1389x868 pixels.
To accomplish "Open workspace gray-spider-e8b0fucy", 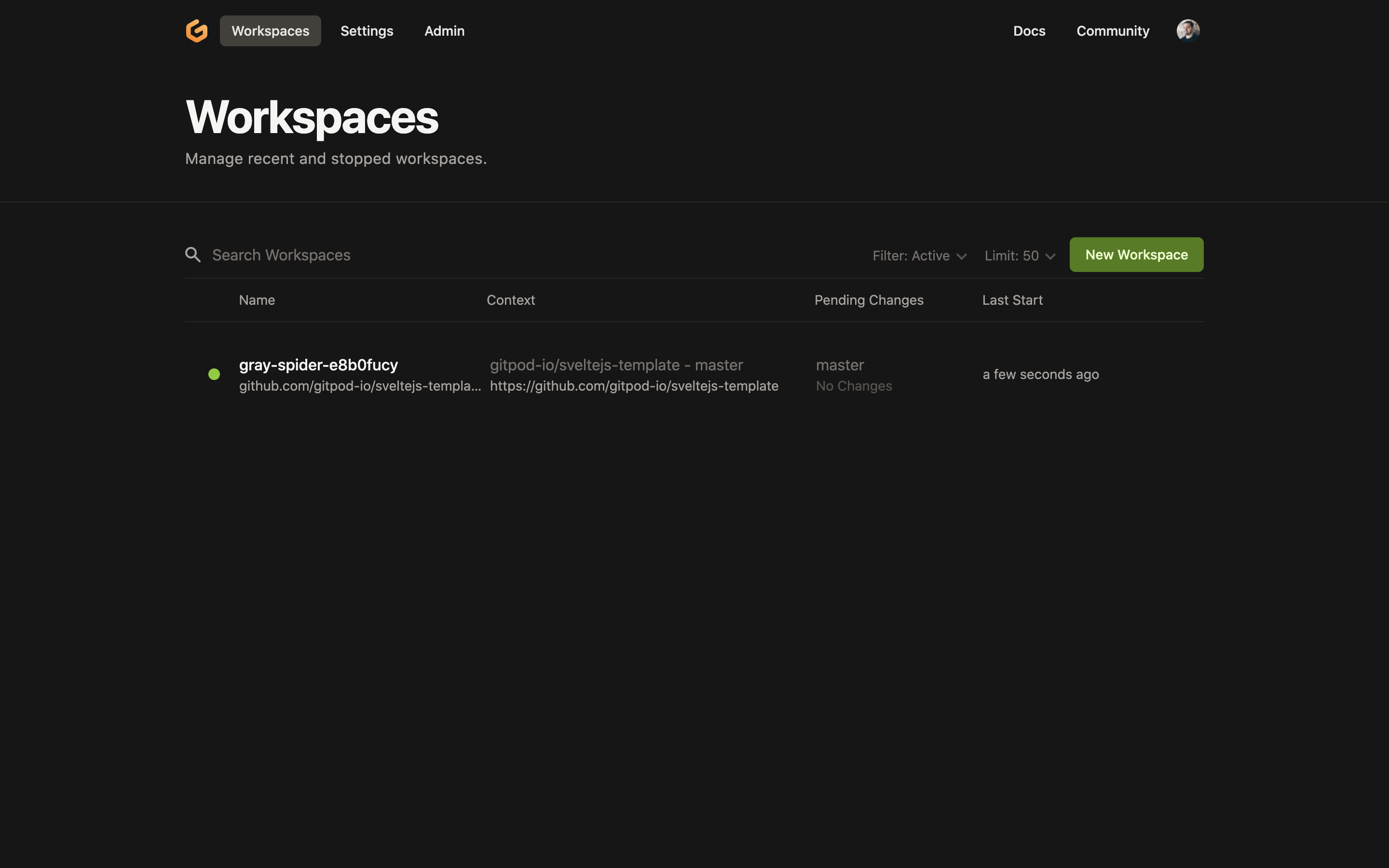I will [x=318, y=365].
